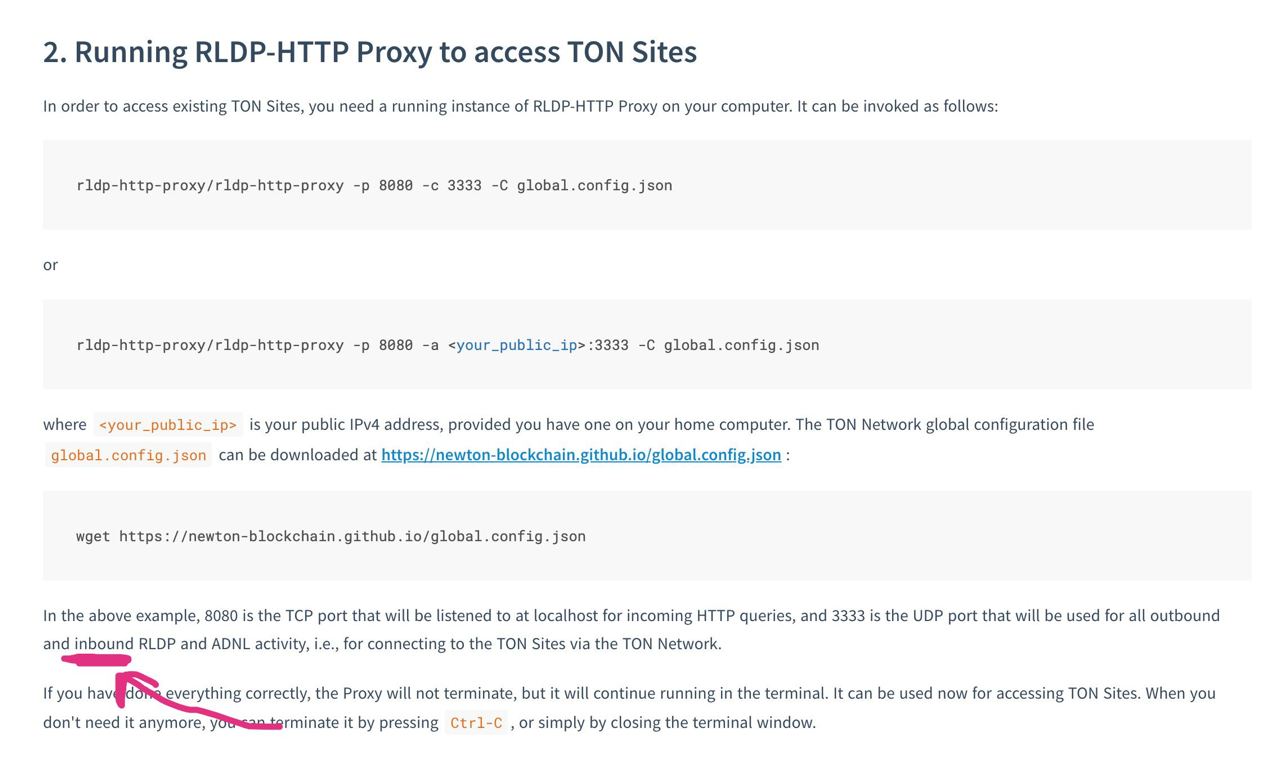Screen dimensions: 1280x763
Task: Click 'global.config.json' in the second command
Action: point(741,345)
